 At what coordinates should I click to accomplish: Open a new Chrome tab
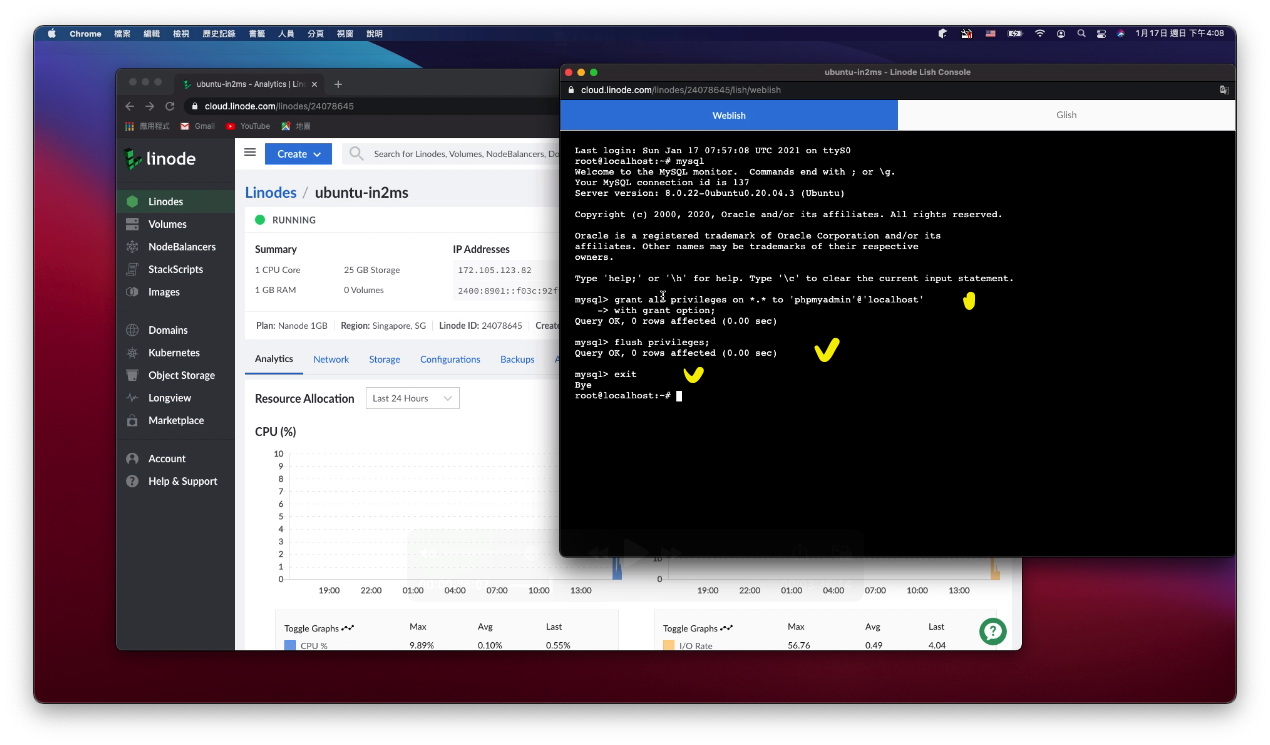pyautogui.click(x=338, y=84)
